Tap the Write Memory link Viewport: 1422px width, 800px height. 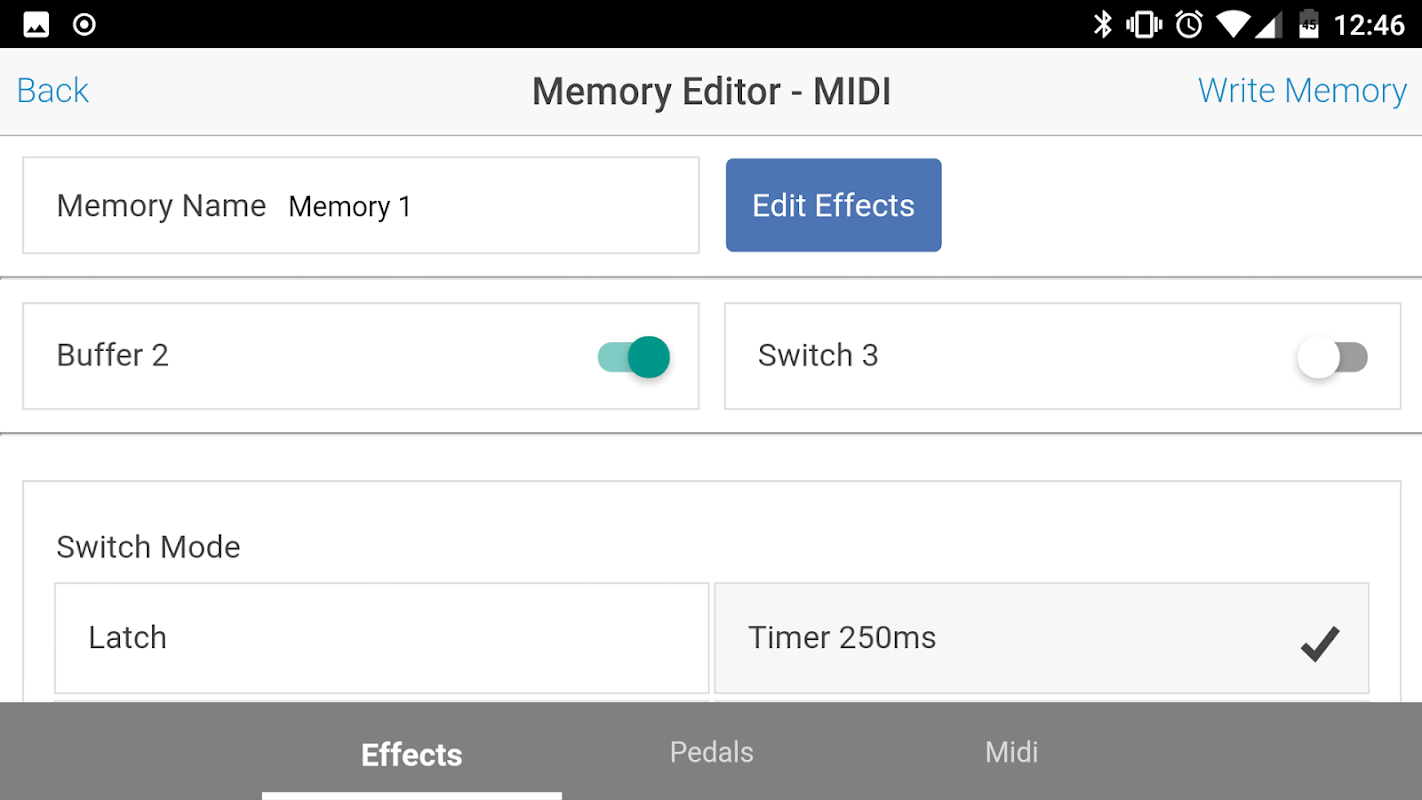pos(1302,91)
